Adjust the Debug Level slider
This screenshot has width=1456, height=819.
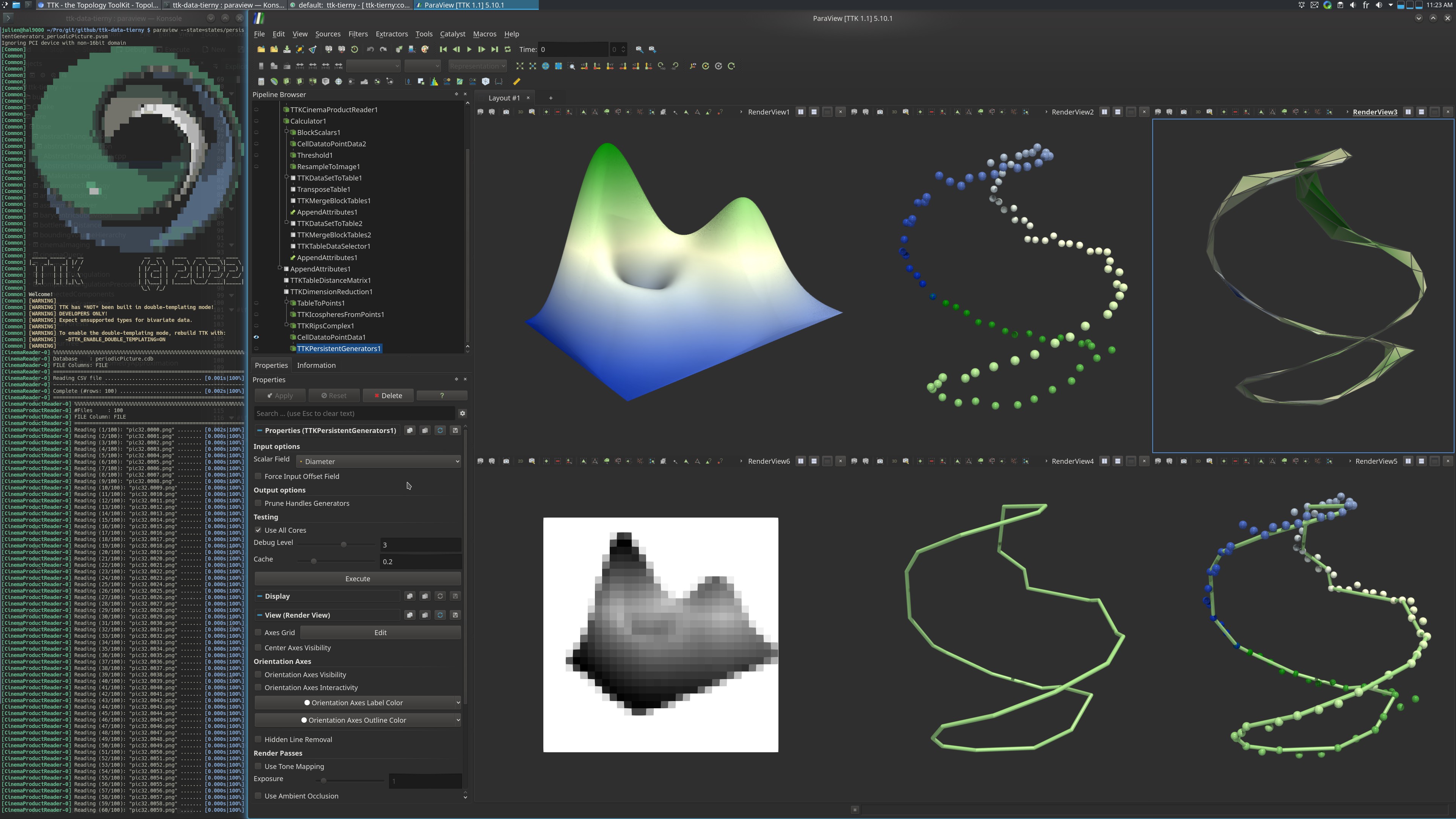tap(343, 544)
